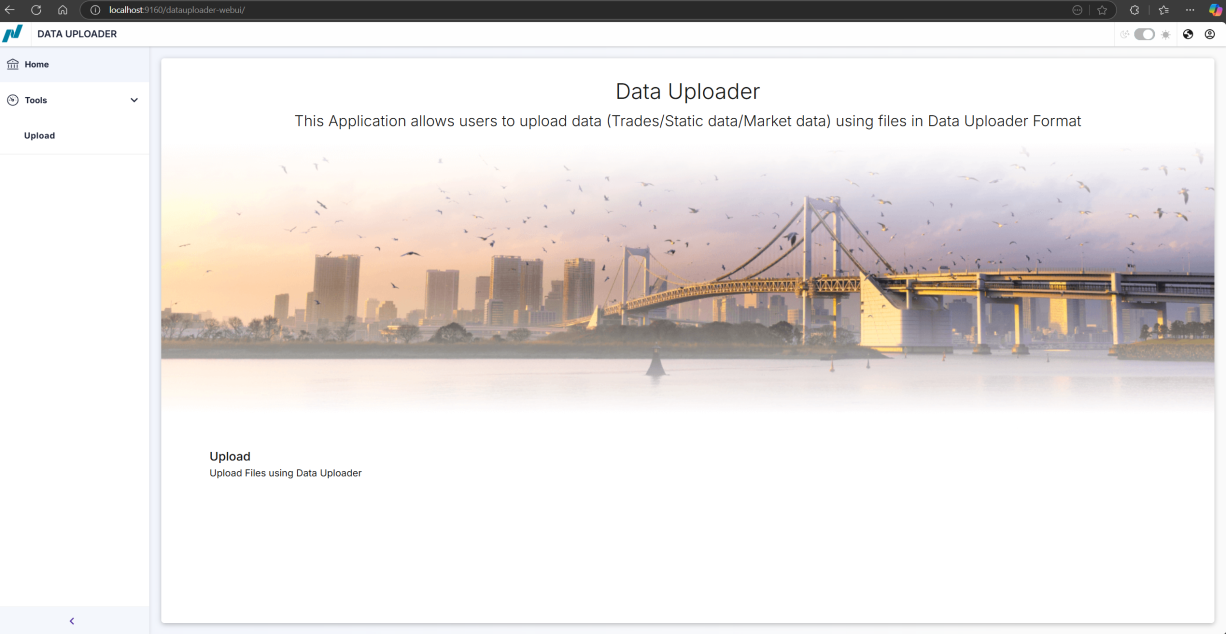
Task: Open the globe language selector
Action: point(1188,34)
